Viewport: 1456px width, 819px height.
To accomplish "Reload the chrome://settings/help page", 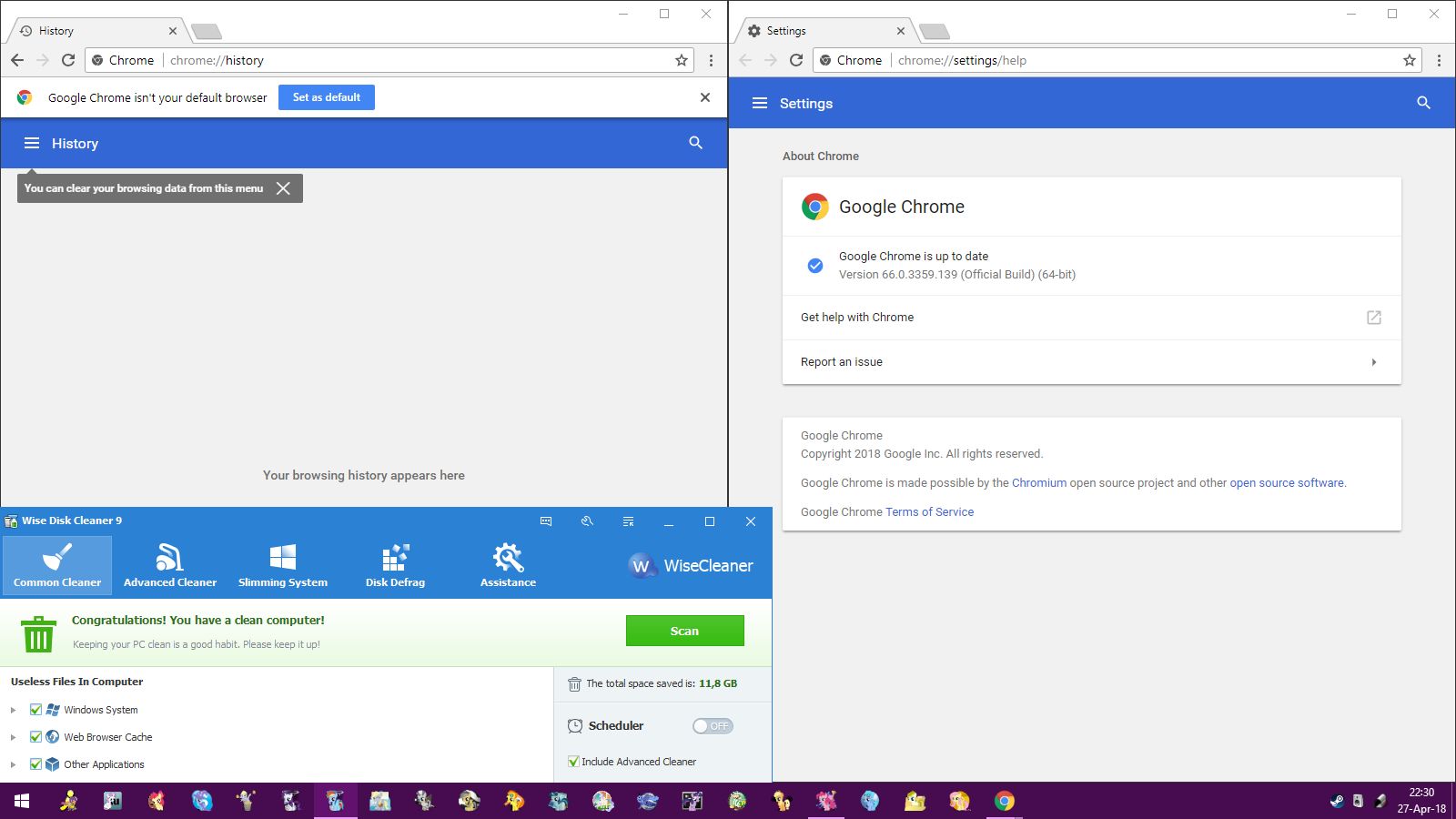I will (x=796, y=60).
